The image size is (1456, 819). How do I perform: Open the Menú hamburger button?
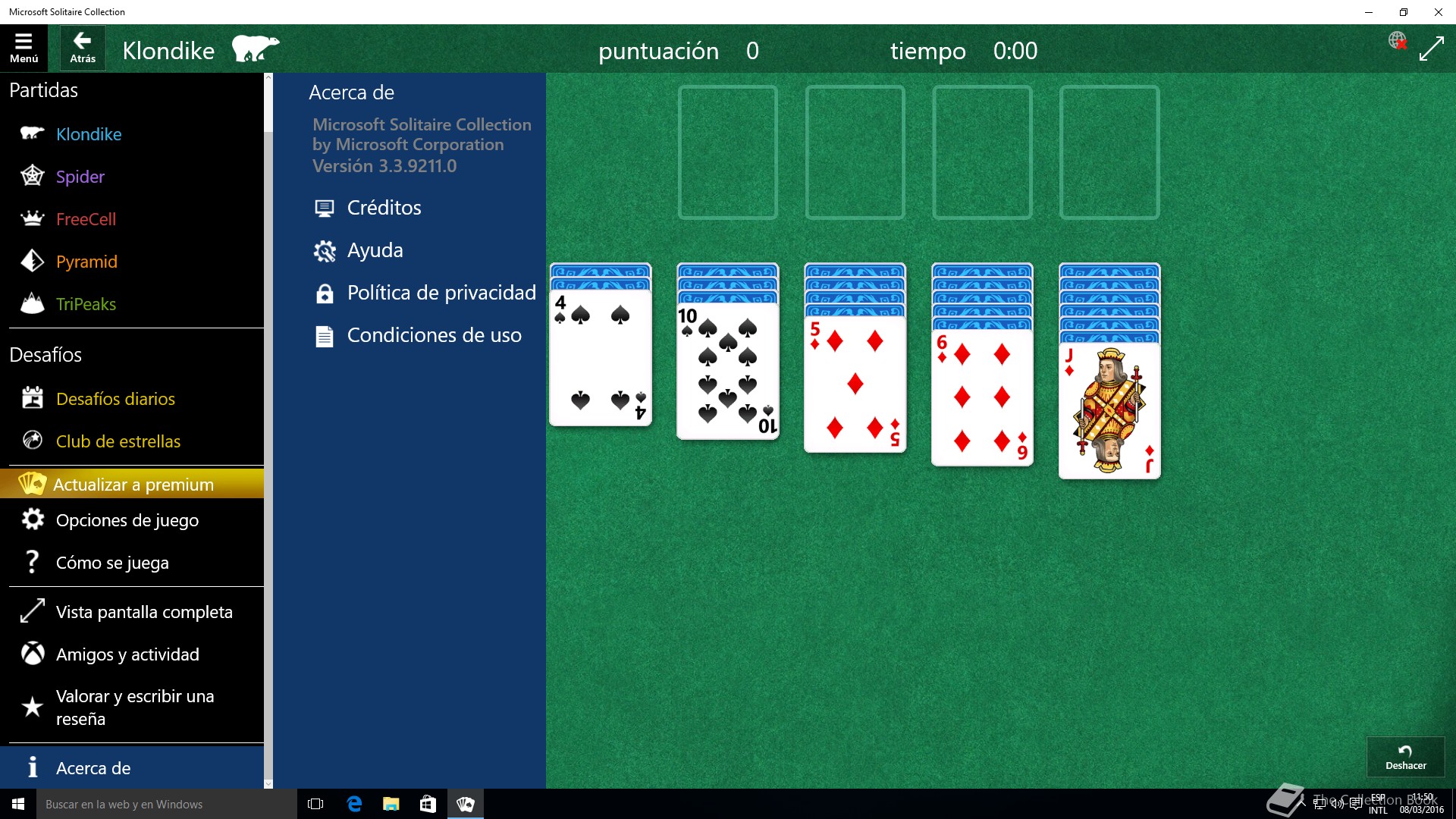(24, 49)
